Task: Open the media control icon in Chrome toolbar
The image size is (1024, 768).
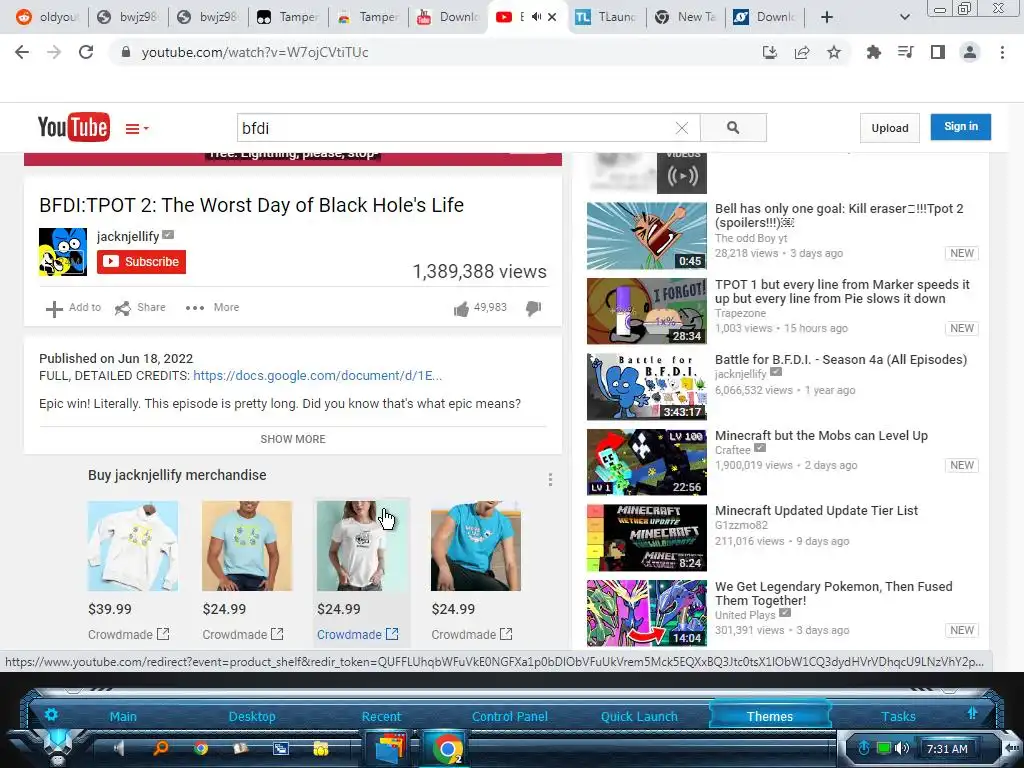Action: pyautogui.click(x=905, y=52)
